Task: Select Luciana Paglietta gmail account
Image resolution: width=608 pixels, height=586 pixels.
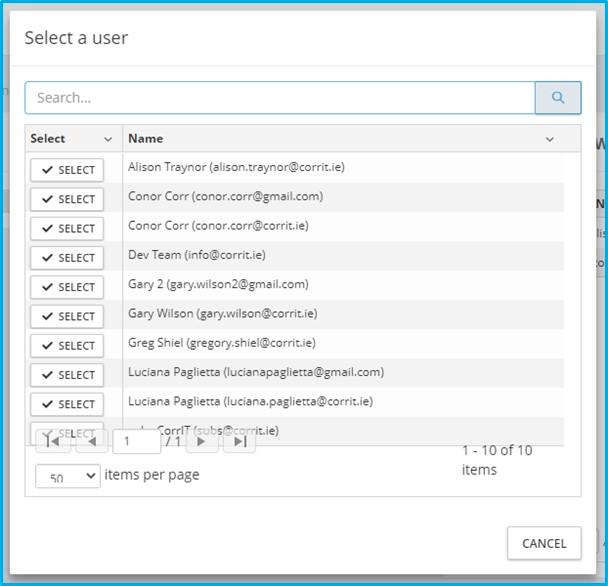Action: 67,375
